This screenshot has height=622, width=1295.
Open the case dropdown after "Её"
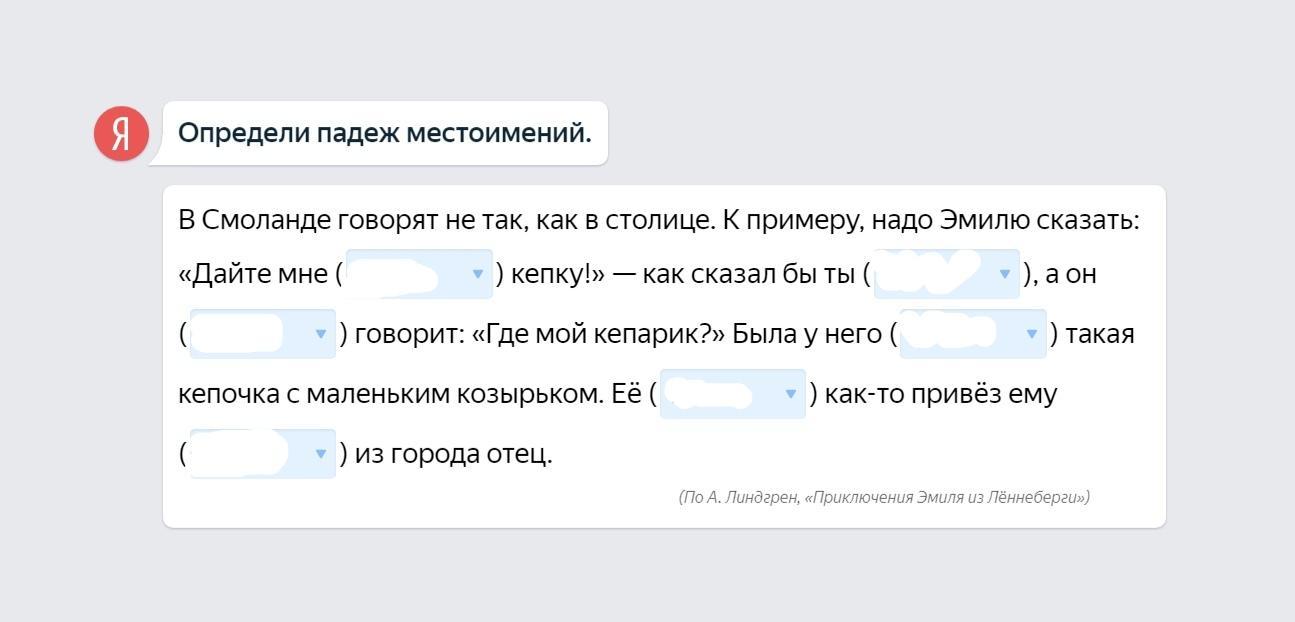pos(731,394)
